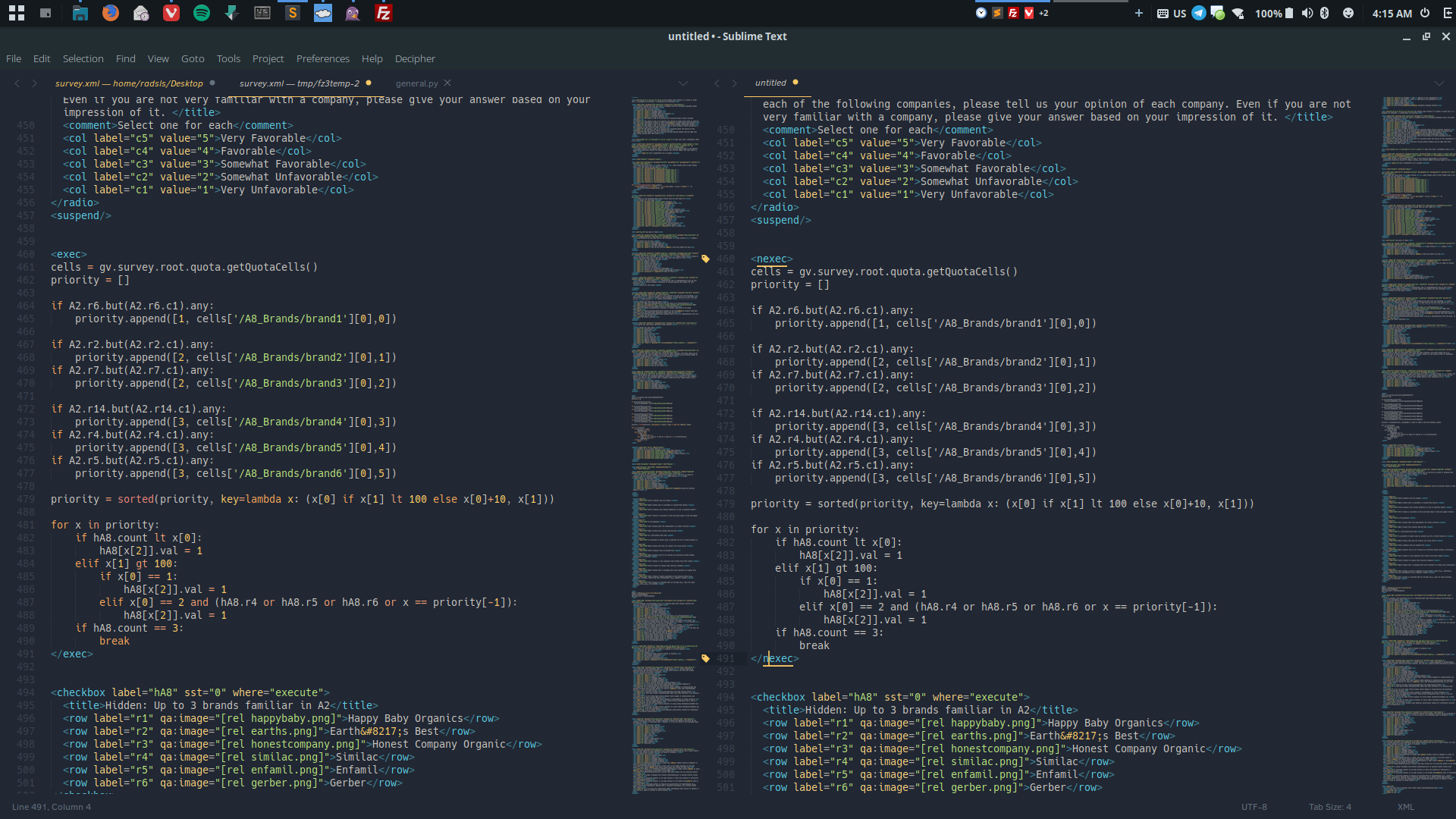The width and height of the screenshot is (1456, 819).
Task: Open Spotify from the taskbar
Action: 202,13
